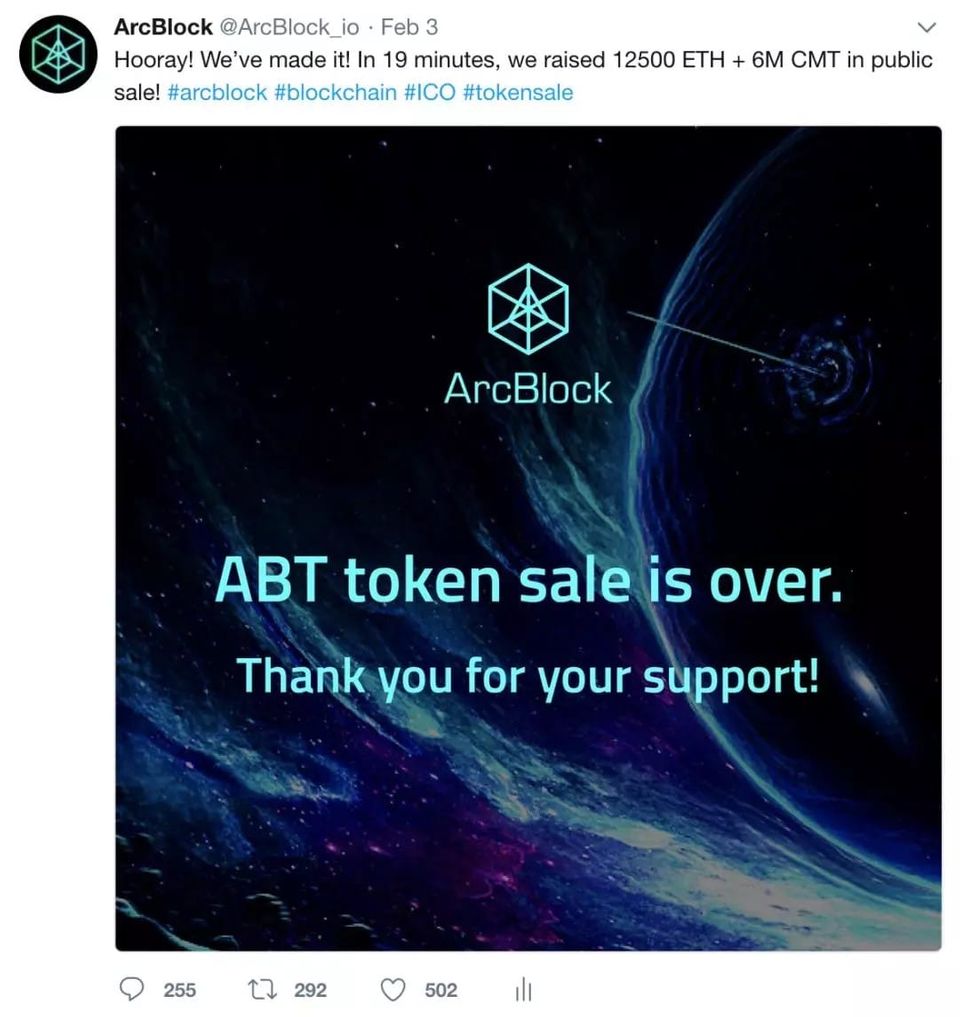This screenshot has width=960, height=1017.
Task: Follow the #ICO hashtag link
Action: click(430, 92)
